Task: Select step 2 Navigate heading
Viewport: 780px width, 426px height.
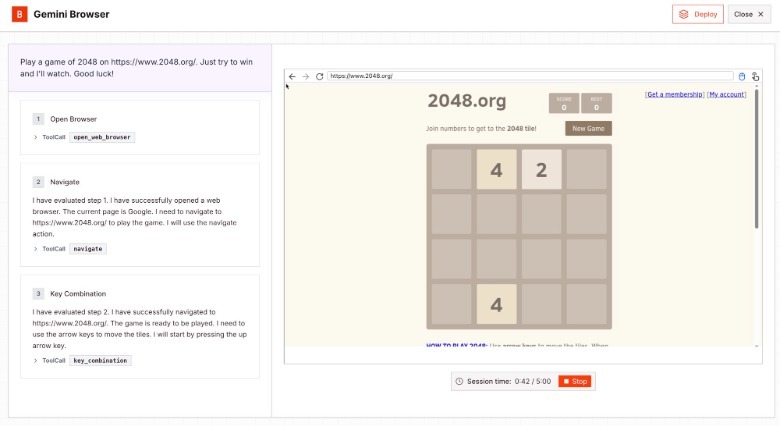Action: click(65, 182)
